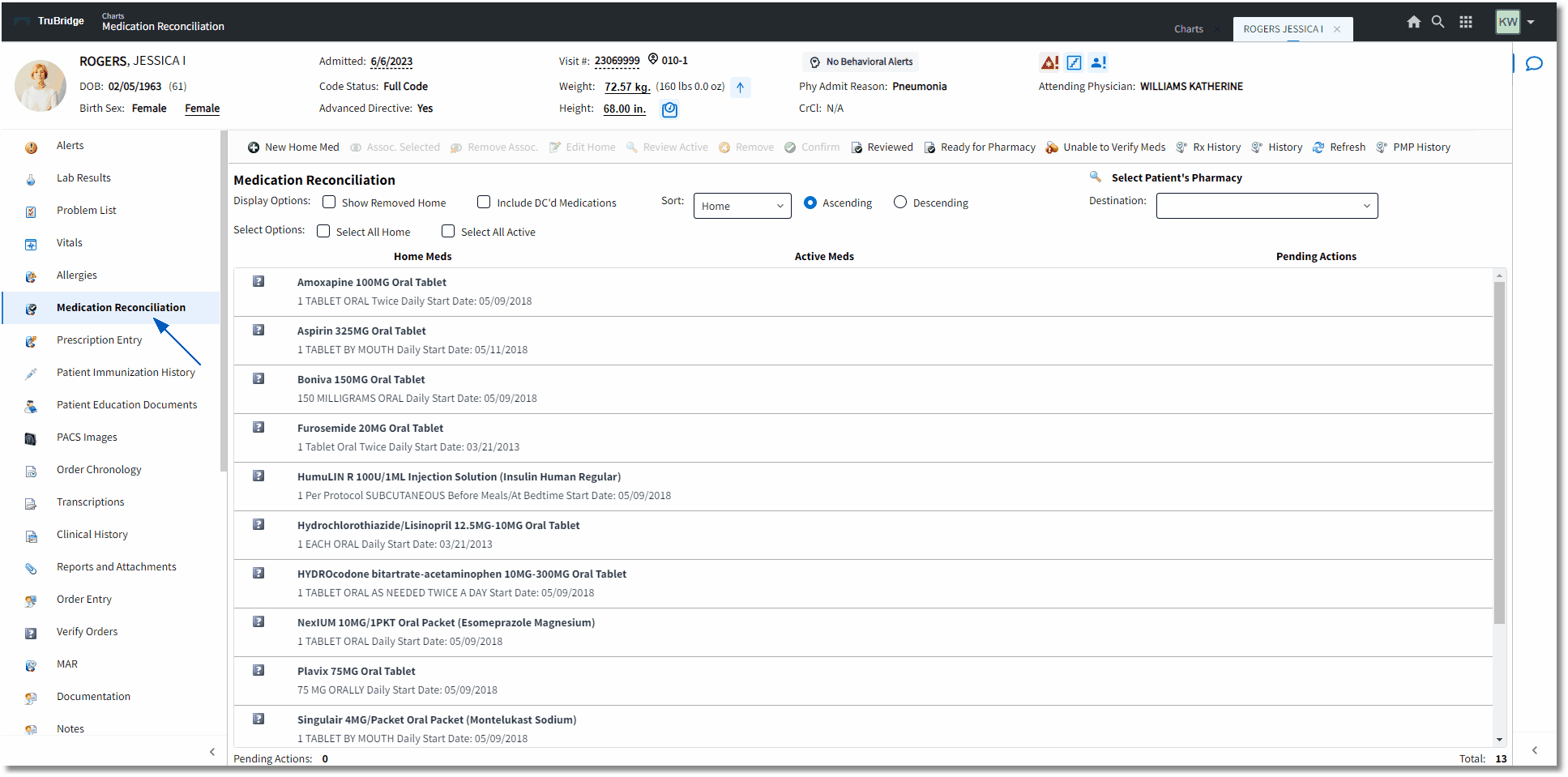This screenshot has height=777, width=1568.
Task: Click the height history clock icon
Action: click(x=669, y=109)
